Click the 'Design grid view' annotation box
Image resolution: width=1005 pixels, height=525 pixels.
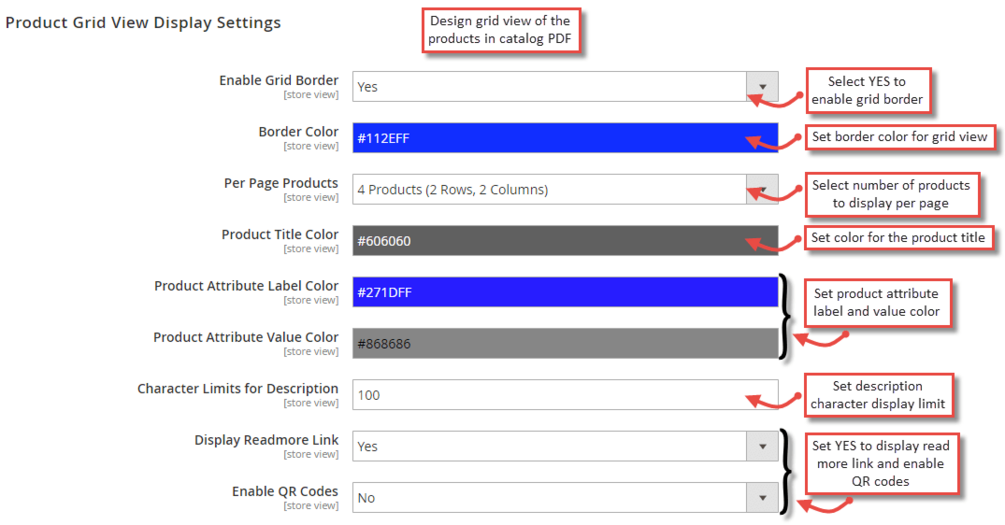[x=500, y=30]
